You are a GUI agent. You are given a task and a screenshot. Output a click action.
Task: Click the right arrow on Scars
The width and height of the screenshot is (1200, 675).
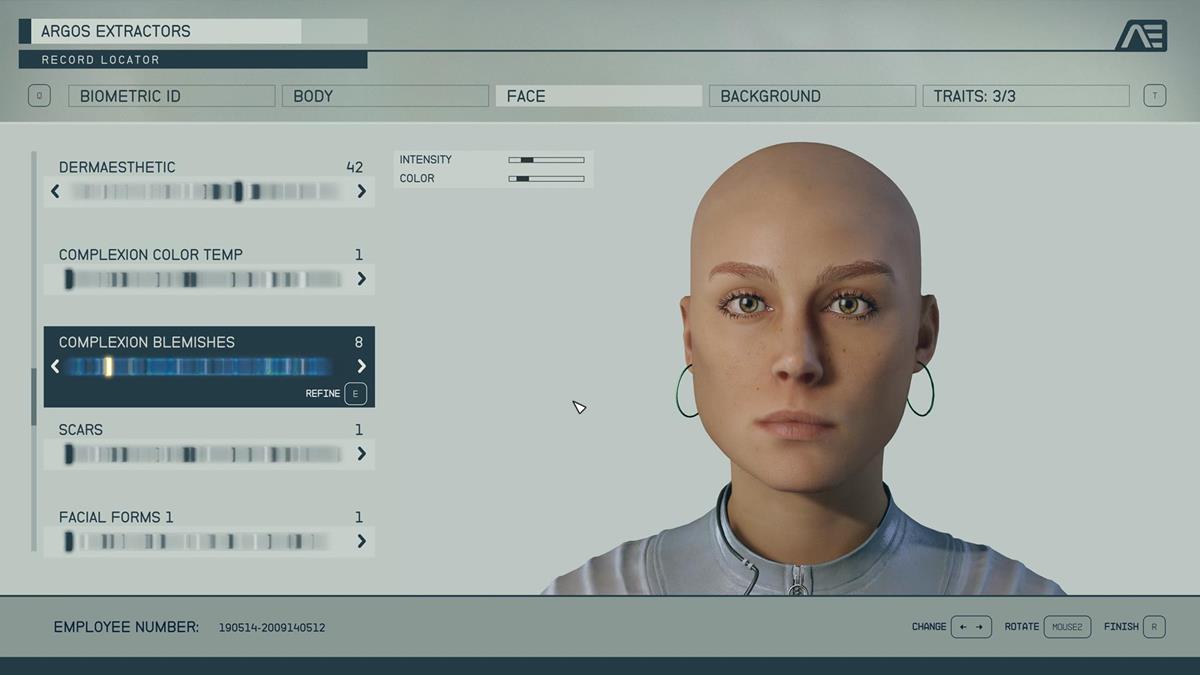(x=362, y=454)
